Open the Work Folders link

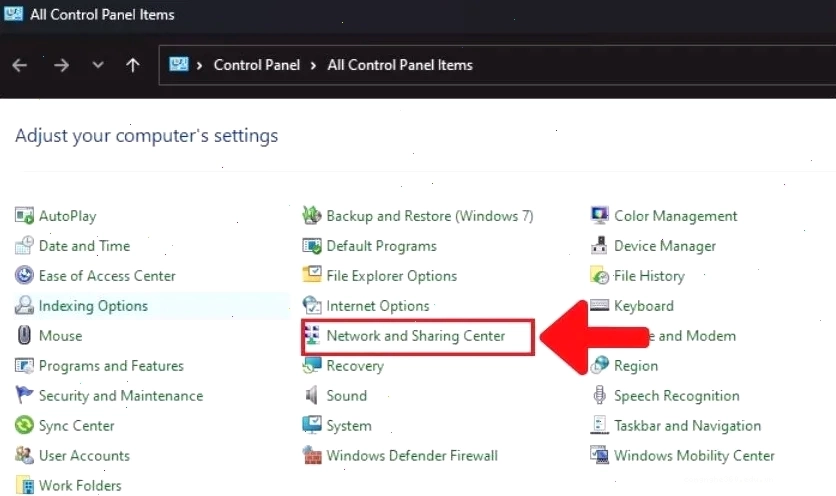coord(80,485)
